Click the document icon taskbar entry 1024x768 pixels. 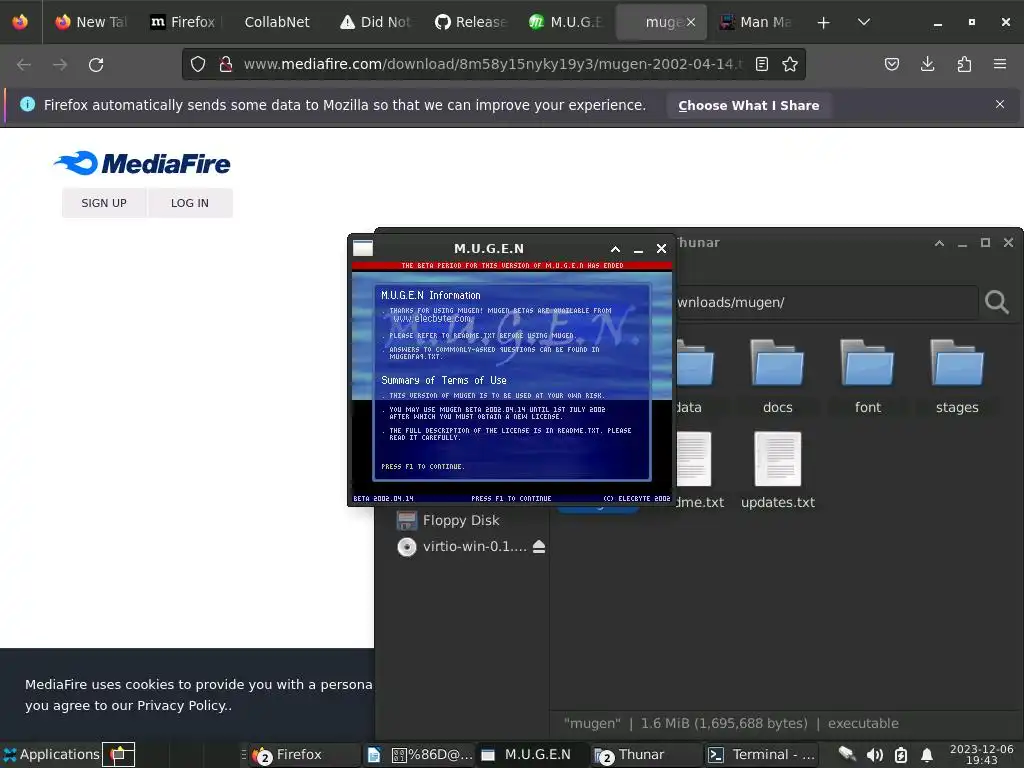pyautogui.click(x=374, y=755)
